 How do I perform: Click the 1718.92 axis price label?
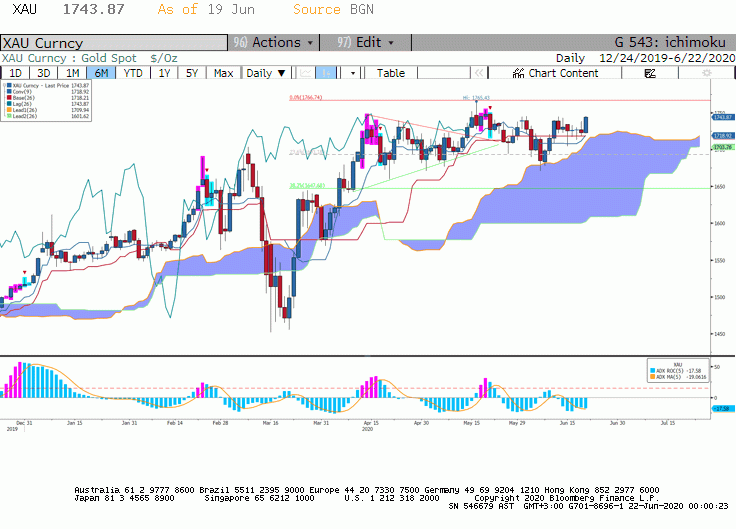(723, 136)
